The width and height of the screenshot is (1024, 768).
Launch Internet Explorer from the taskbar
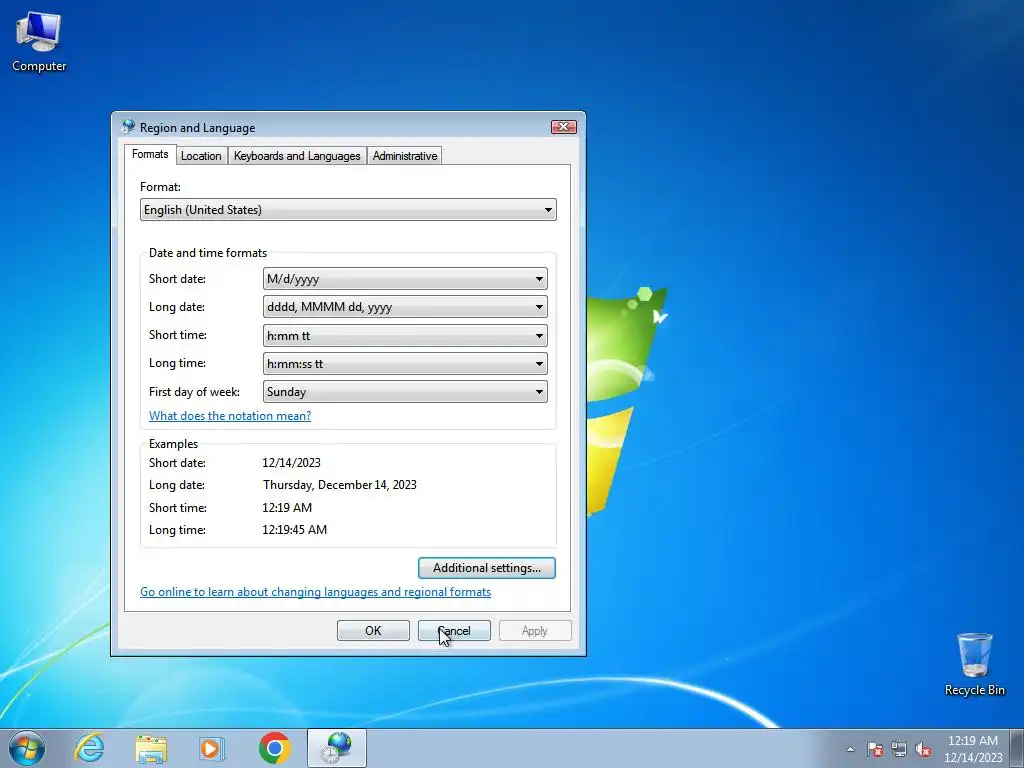pos(89,748)
